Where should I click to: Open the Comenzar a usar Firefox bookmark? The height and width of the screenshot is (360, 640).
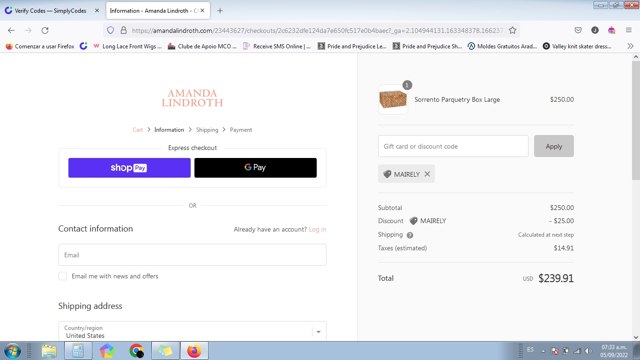coord(40,46)
